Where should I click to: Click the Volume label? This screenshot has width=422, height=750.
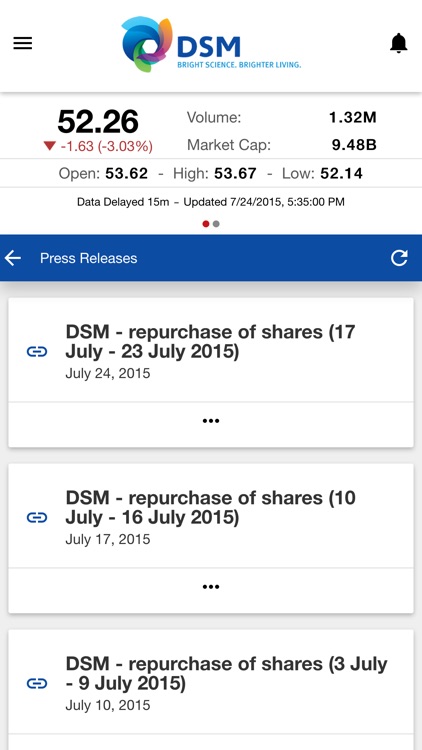[x=214, y=117]
